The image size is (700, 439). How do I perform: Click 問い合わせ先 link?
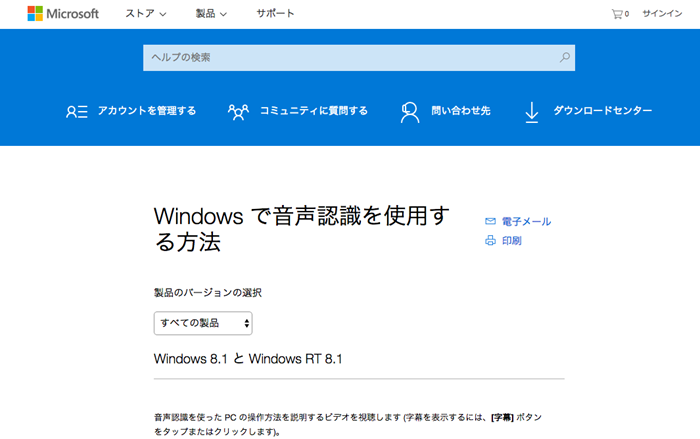pyautogui.click(x=461, y=111)
